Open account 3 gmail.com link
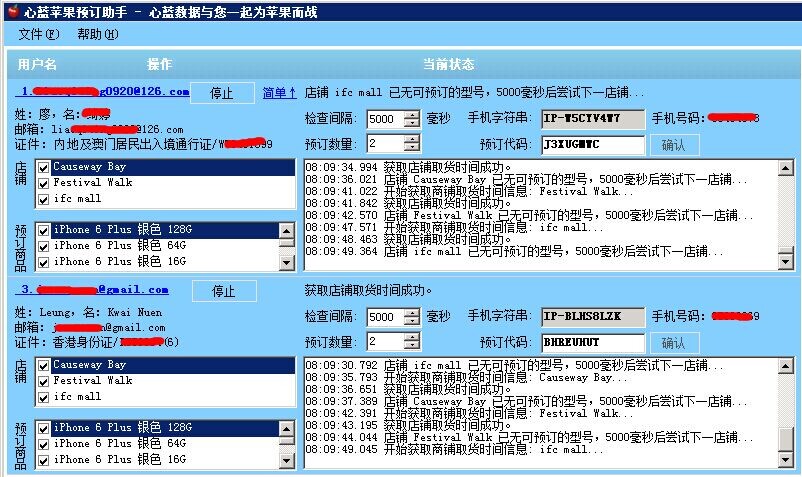The width and height of the screenshot is (802, 477). click(92, 290)
